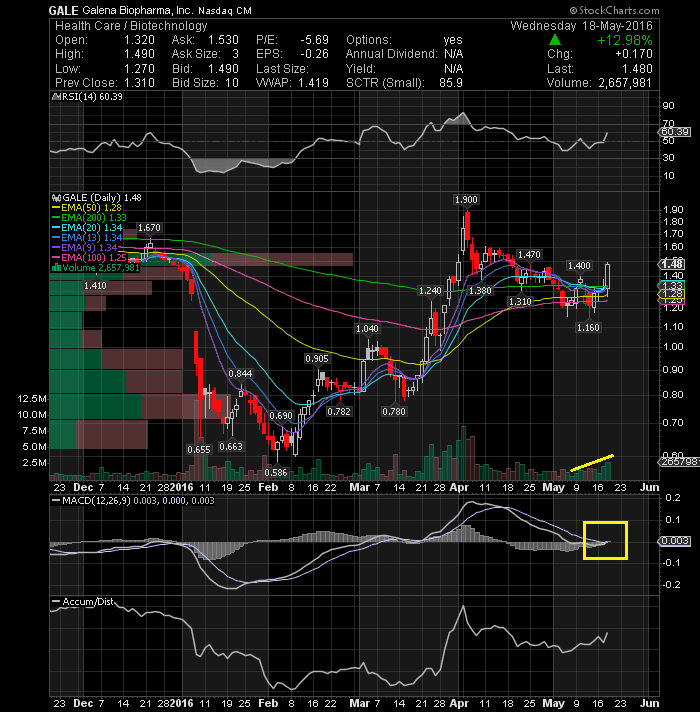Click the 0.586 February low price label
The width and height of the screenshot is (700, 712).
point(276,472)
